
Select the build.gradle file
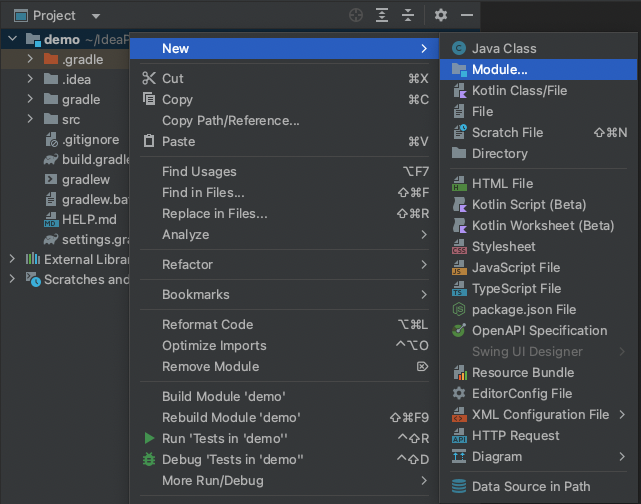coord(87,159)
